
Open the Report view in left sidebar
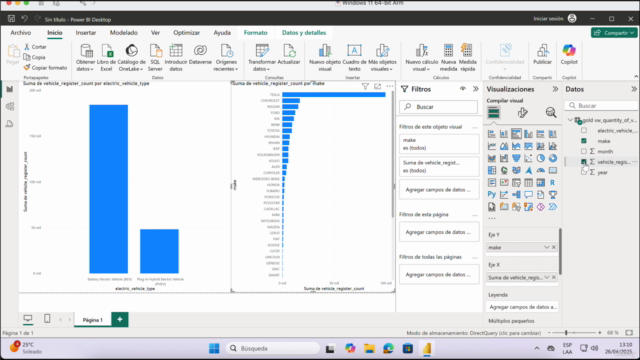pos(9,89)
